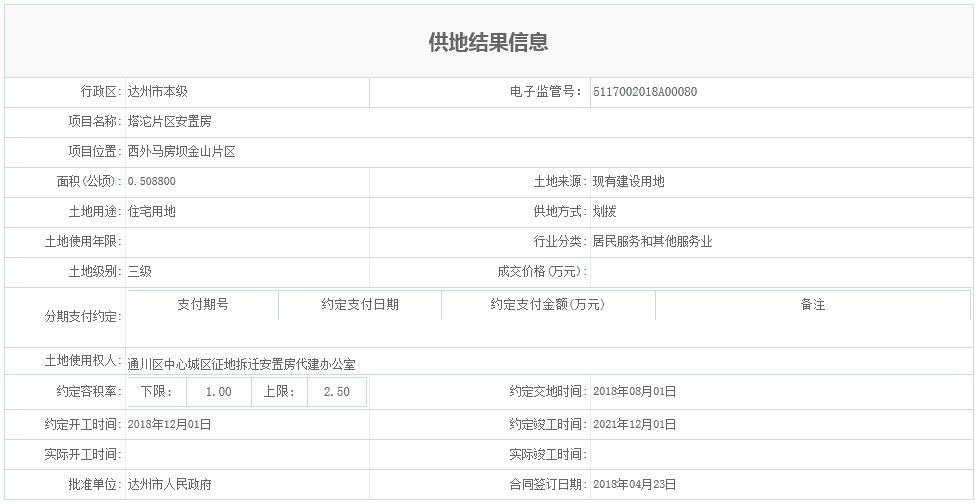The width and height of the screenshot is (977, 504).
Task: Select project name 塔沱片区安置房
Action: point(169,121)
